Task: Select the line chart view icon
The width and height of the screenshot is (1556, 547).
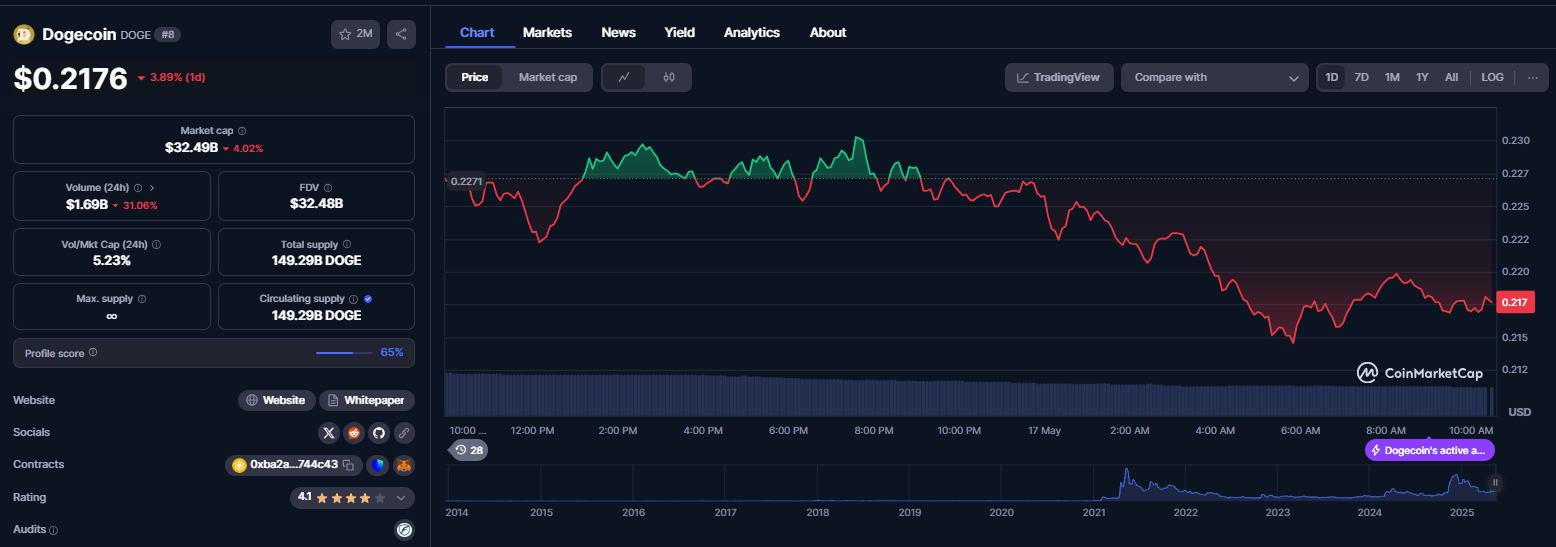Action: pos(625,77)
